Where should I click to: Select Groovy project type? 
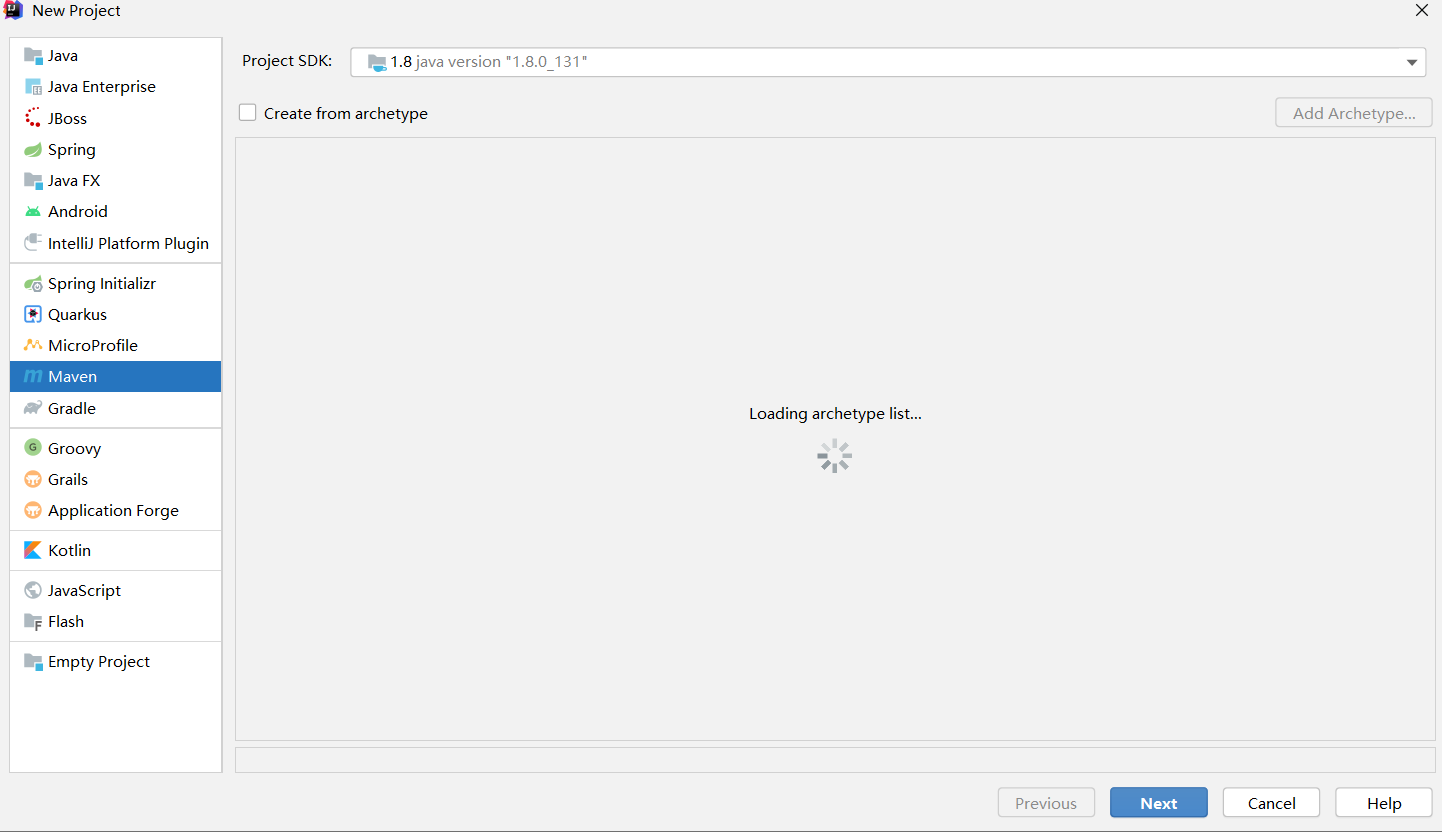(115, 448)
